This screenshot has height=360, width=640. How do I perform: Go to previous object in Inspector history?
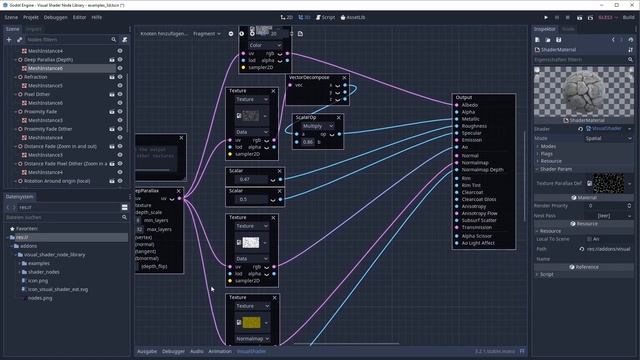click(613, 40)
